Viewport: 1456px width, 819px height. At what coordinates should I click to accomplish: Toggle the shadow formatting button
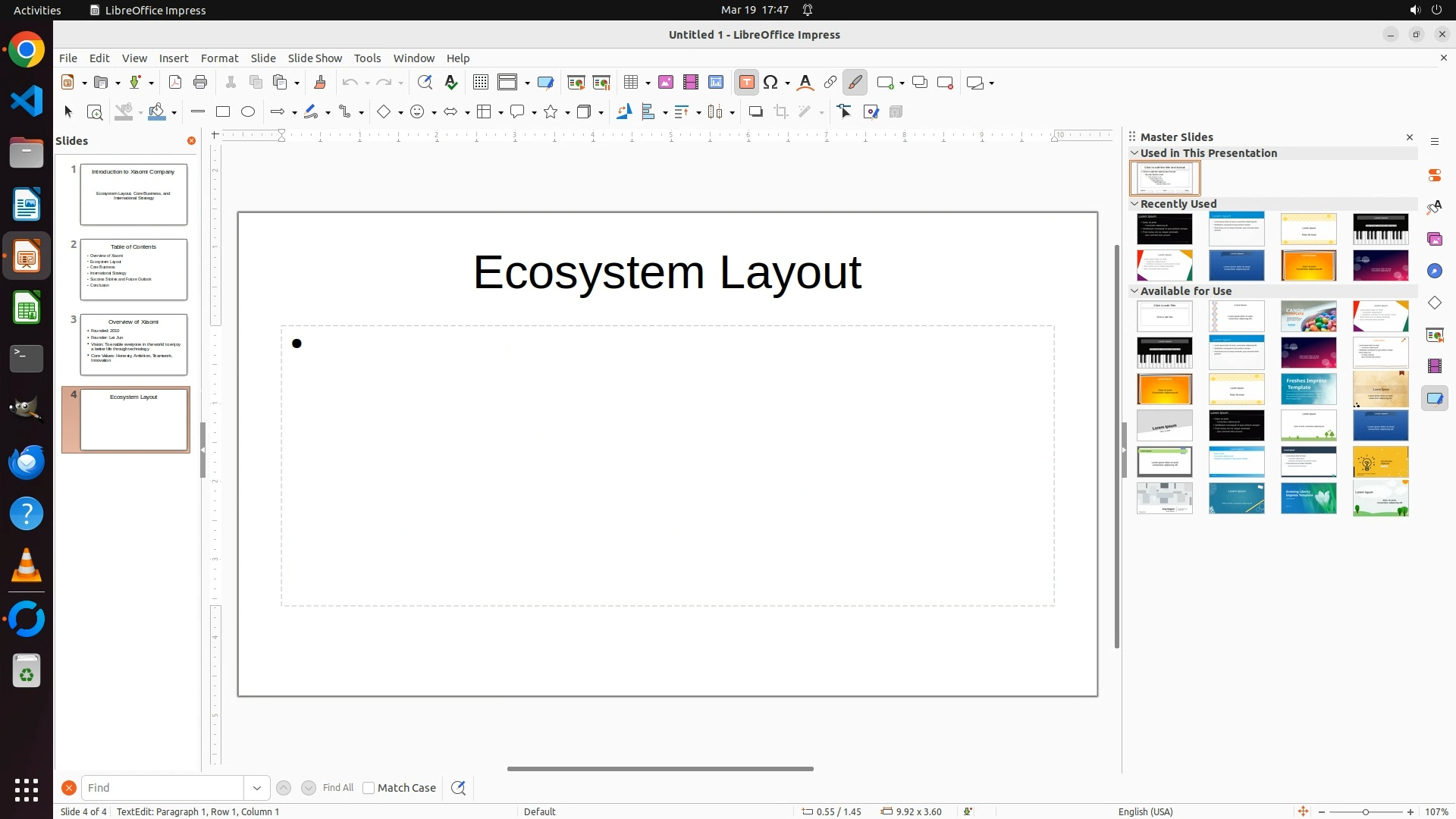(x=755, y=112)
